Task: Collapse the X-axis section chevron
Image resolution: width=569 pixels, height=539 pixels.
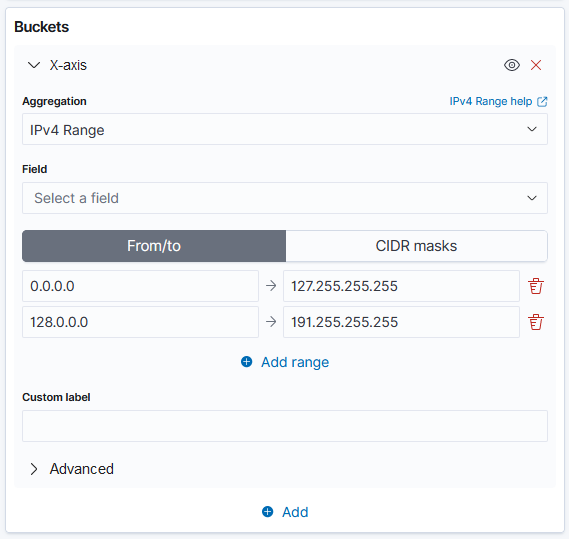Action: (34, 65)
